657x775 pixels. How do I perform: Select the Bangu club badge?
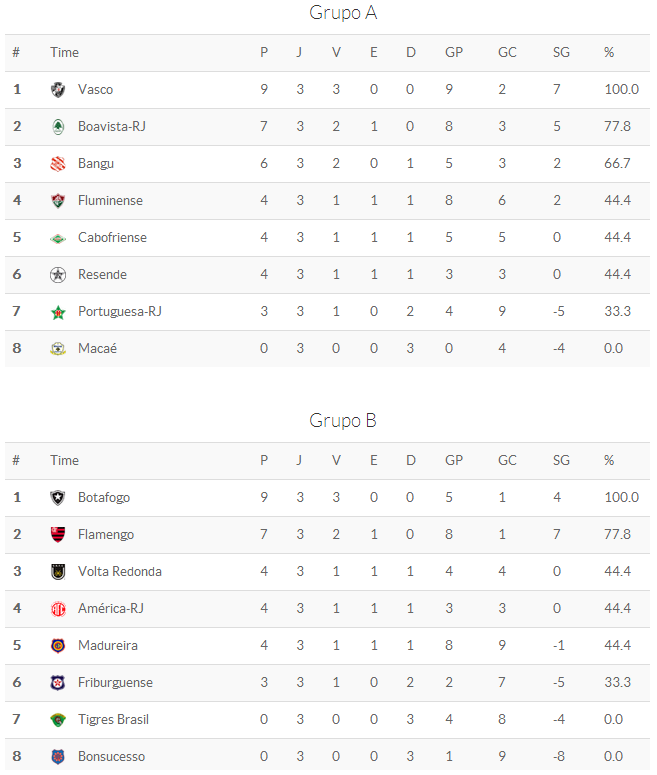click(58, 164)
